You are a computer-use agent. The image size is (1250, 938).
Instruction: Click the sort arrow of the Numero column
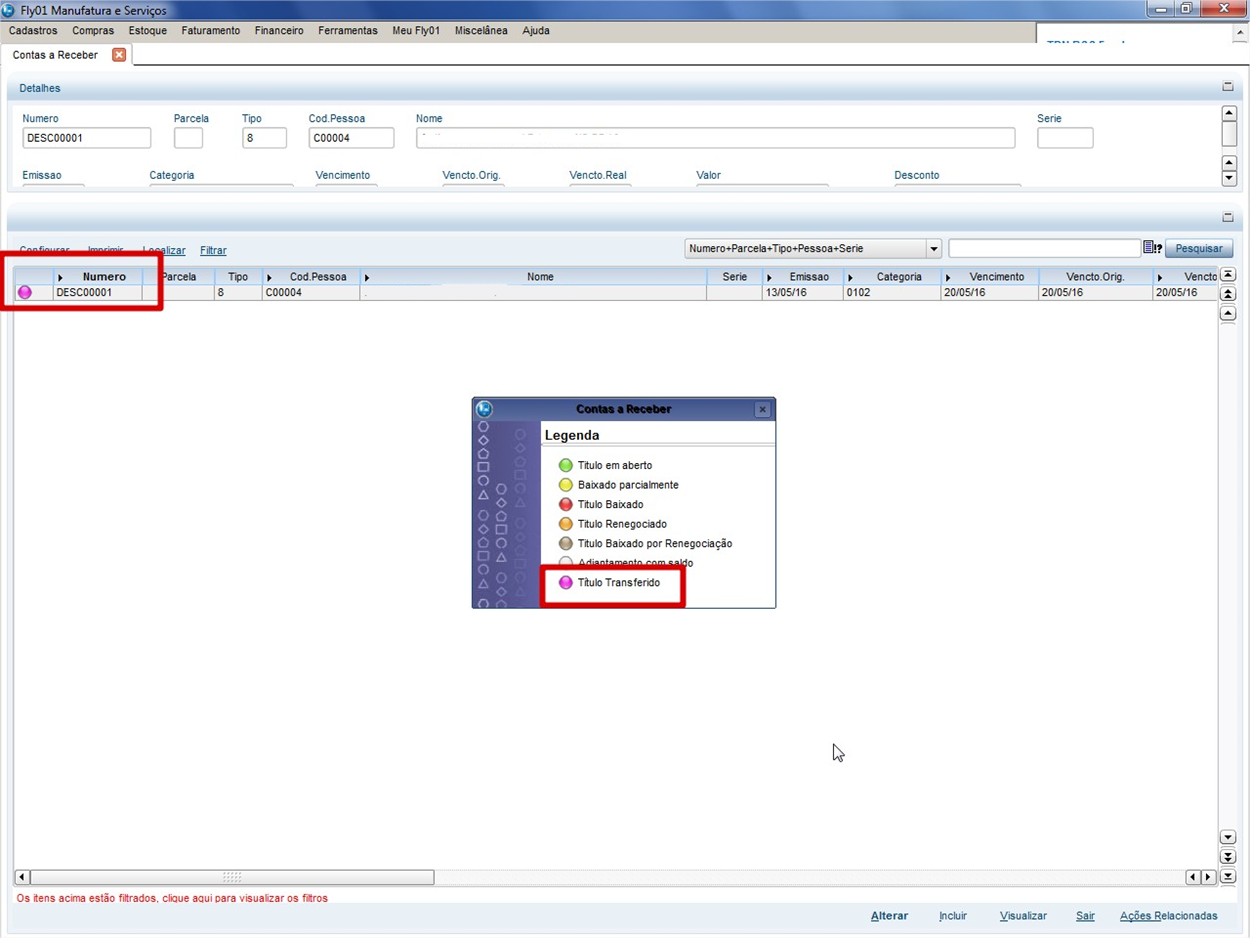[x=61, y=277]
